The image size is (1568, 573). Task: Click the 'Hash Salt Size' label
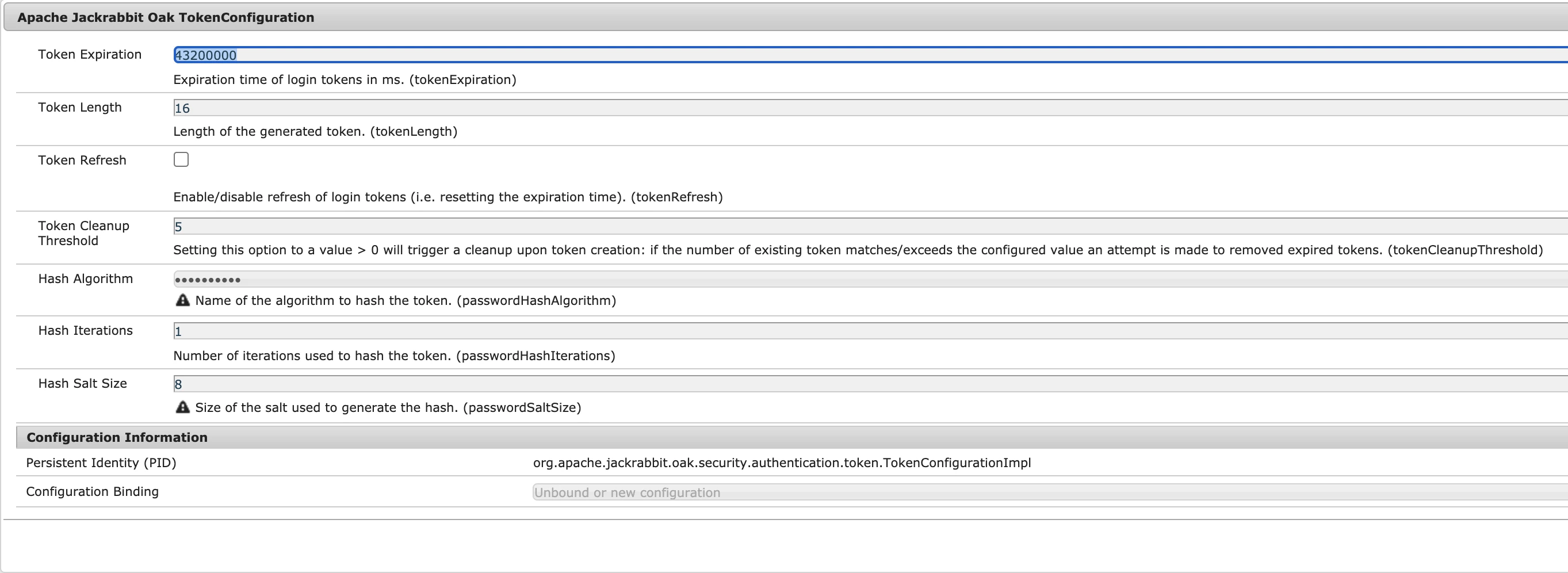tap(83, 384)
